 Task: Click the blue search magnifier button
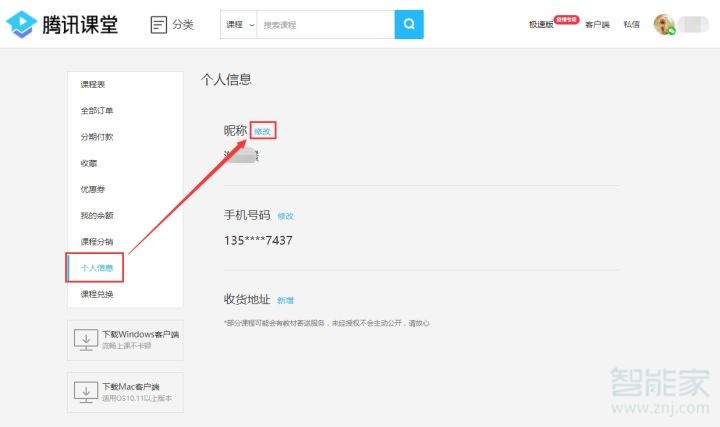(409, 24)
